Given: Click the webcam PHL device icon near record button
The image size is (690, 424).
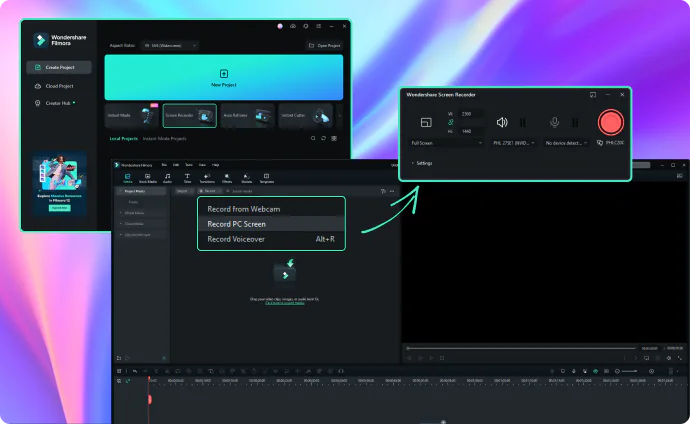Looking at the screenshot, I should tap(600, 143).
